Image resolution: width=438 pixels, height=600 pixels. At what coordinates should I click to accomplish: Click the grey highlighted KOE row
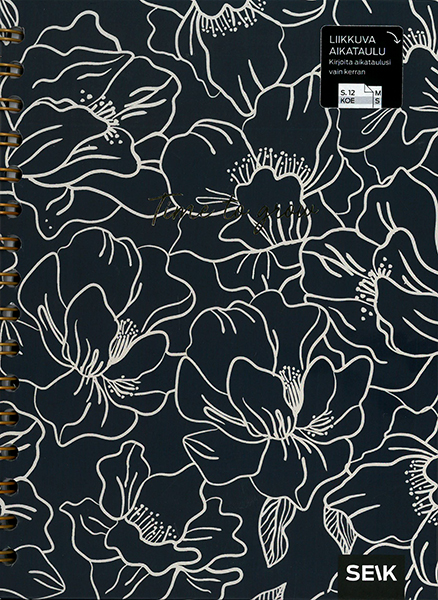point(354,102)
